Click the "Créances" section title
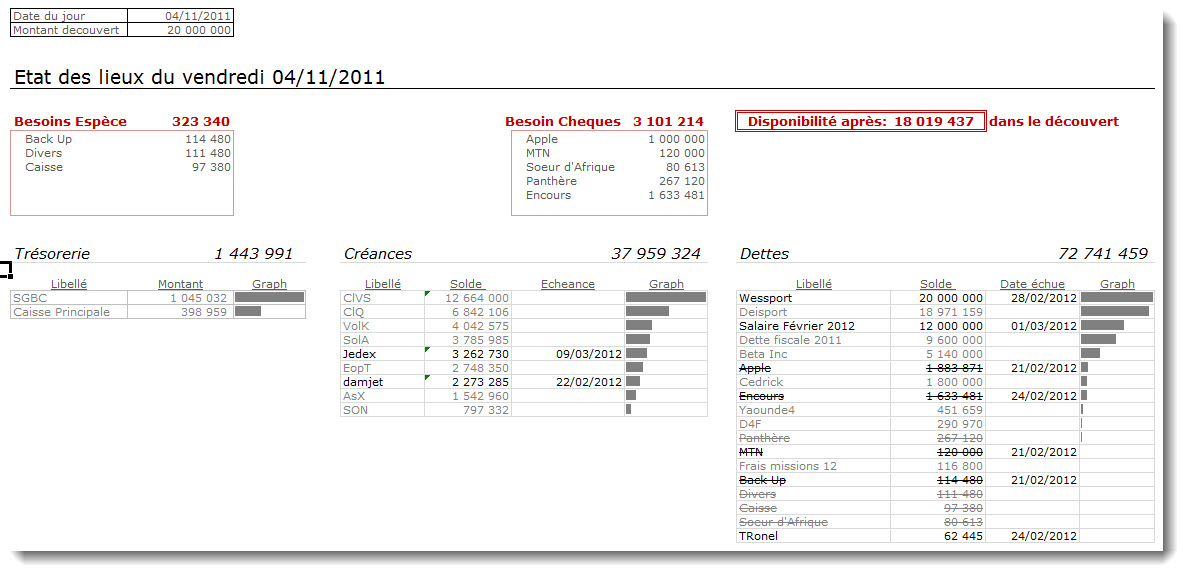This screenshot has height=576, width=1188. click(377, 254)
